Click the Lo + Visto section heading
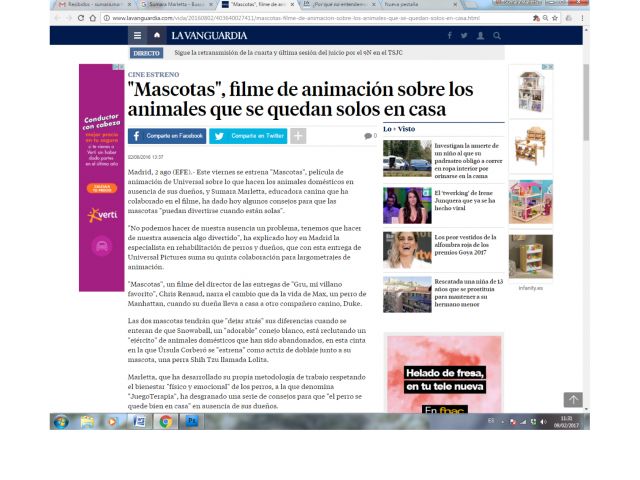640x480 pixels. click(399, 129)
